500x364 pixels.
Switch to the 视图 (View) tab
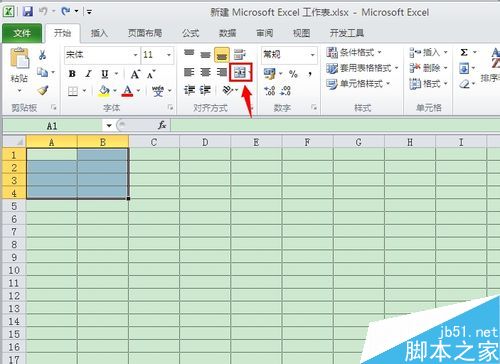(301, 33)
